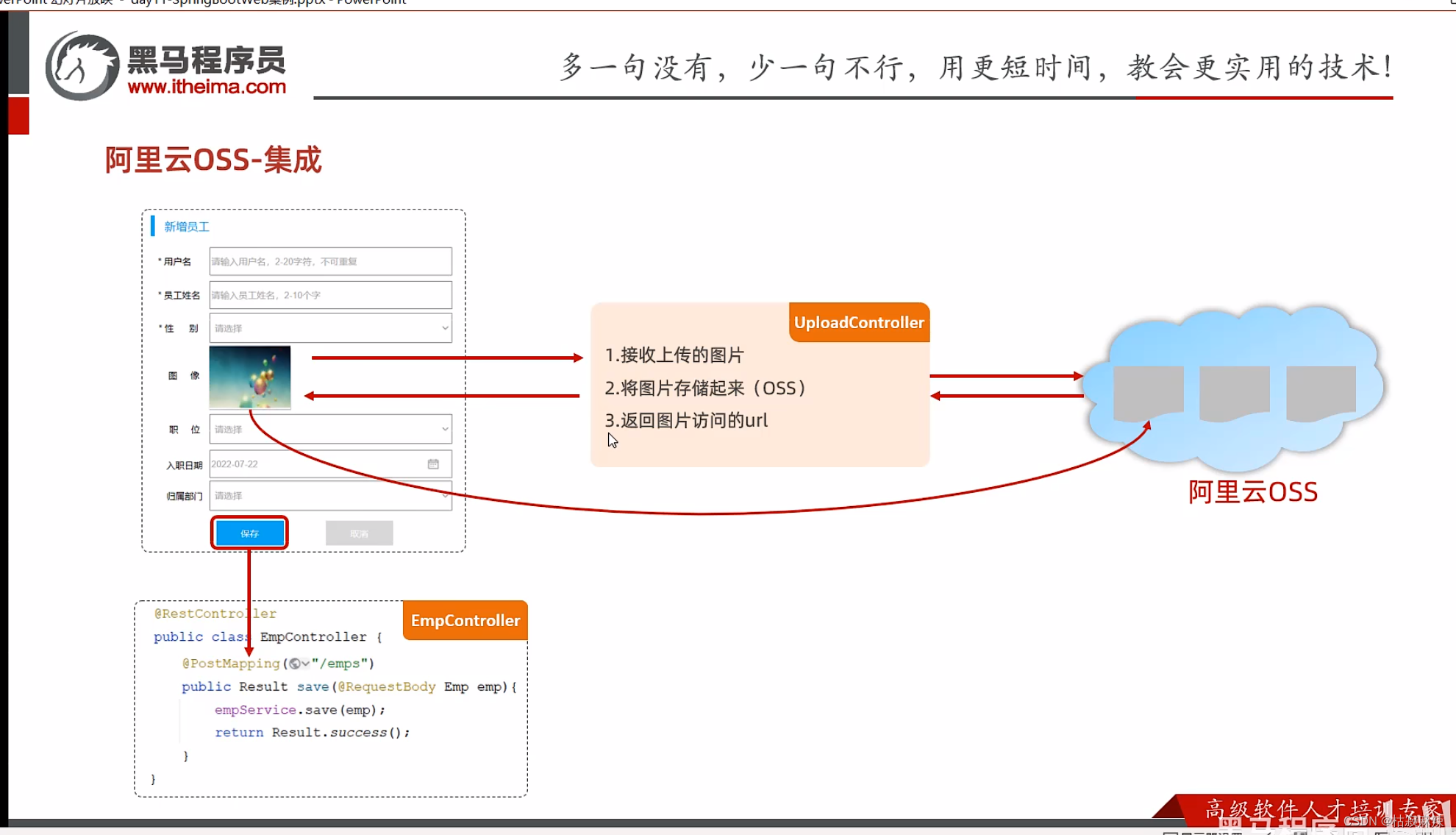Click the gray 取消 button
Image resolution: width=1456 pixels, height=835 pixels.
pos(359,533)
